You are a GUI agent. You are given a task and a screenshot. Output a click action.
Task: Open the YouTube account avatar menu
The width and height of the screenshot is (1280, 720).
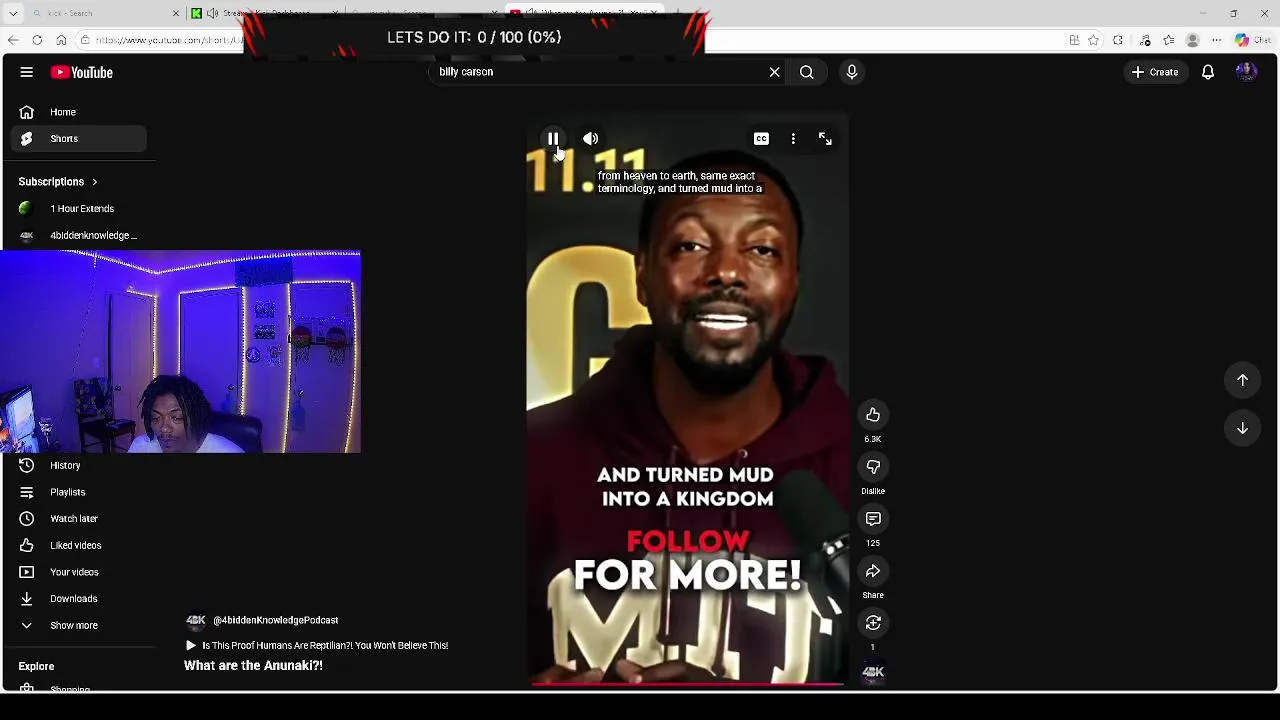point(1246,72)
